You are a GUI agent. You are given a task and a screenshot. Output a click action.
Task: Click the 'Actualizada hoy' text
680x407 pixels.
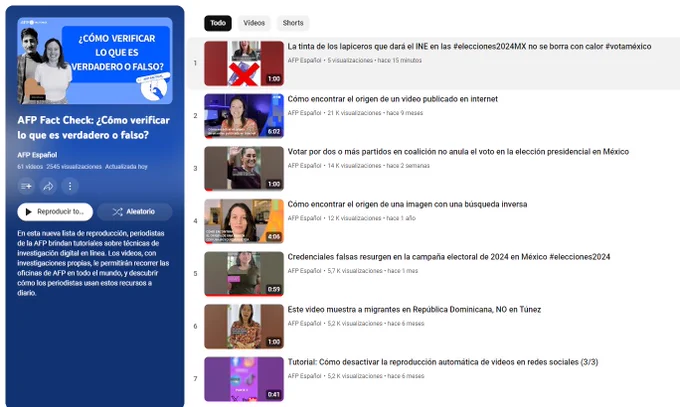(x=126, y=167)
